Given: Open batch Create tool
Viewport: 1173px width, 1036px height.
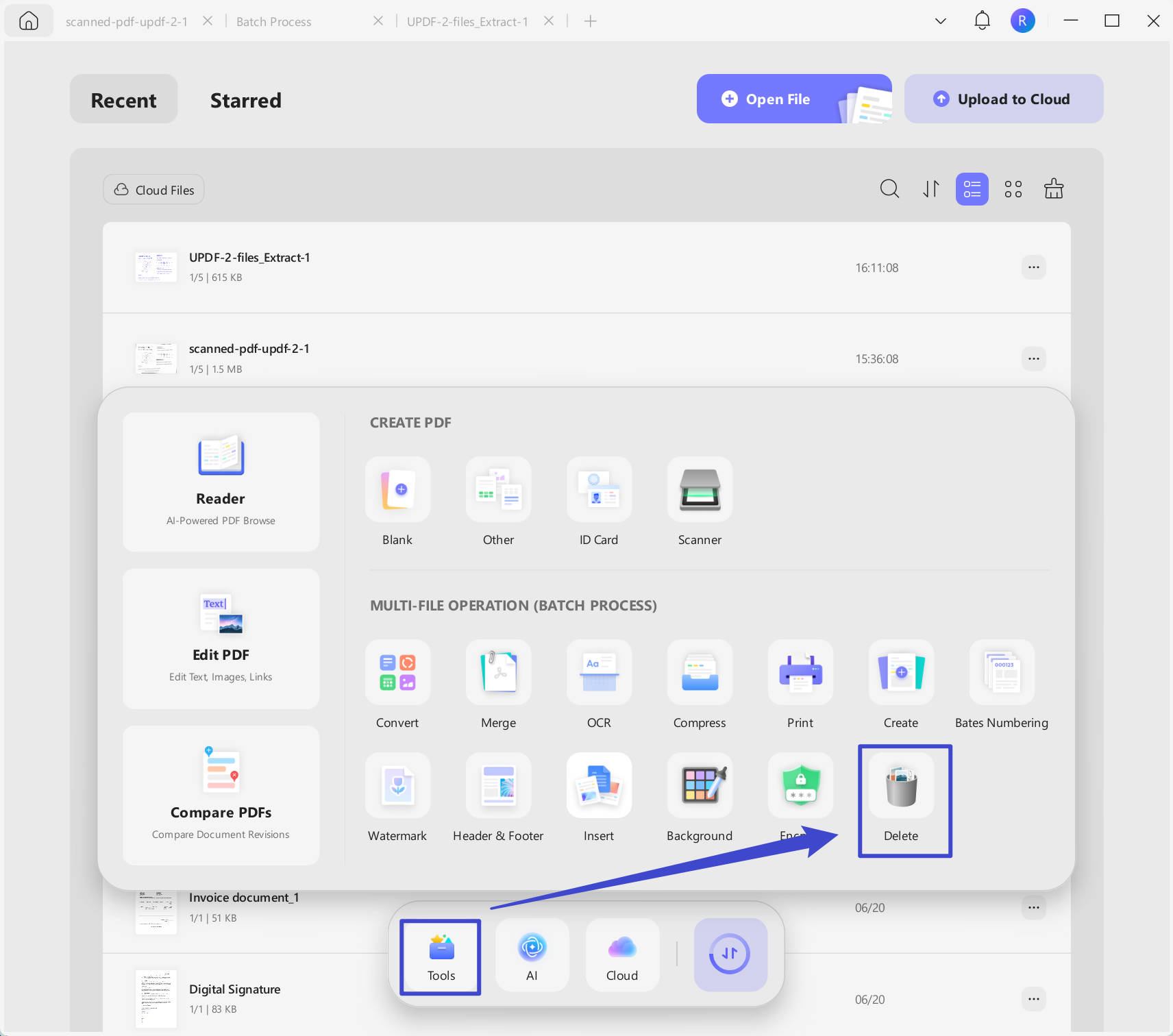Looking at the screenshot, I should (901, 672).
